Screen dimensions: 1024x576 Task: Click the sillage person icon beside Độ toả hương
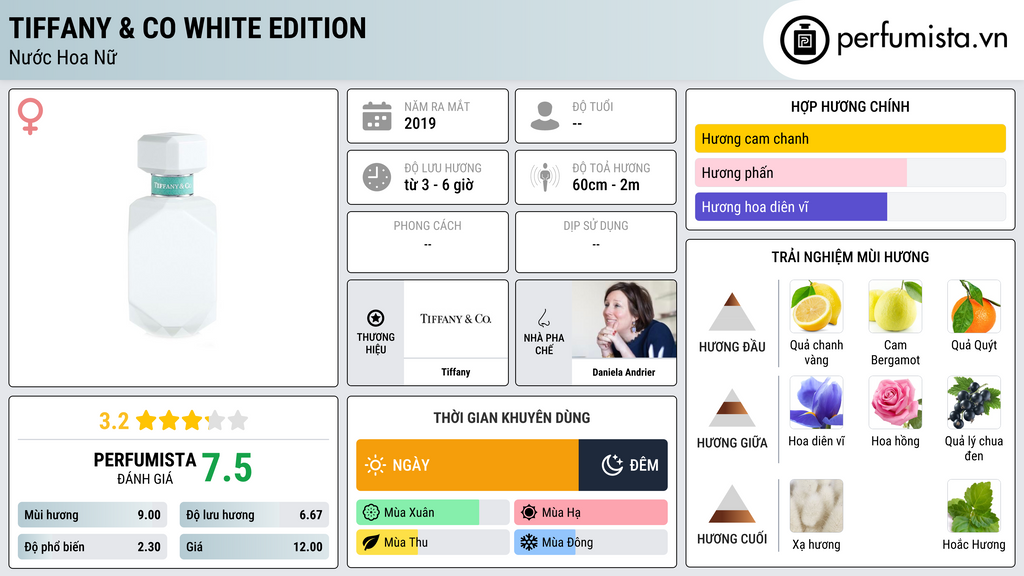[545, 177]
